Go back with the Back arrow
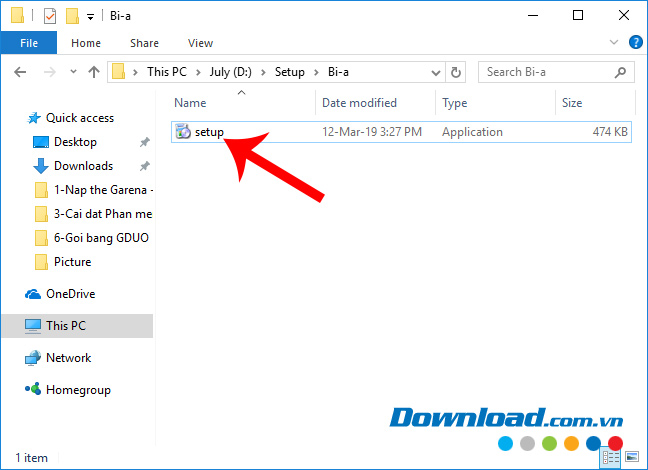 coord(20,72)
